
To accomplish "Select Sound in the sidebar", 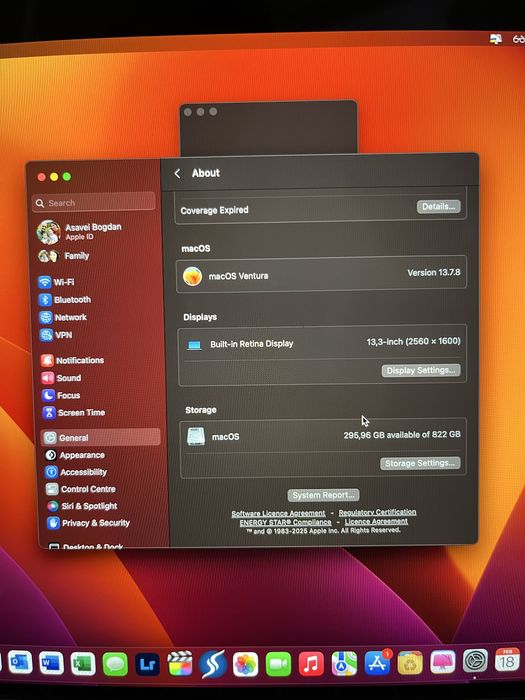I will 62,378.
